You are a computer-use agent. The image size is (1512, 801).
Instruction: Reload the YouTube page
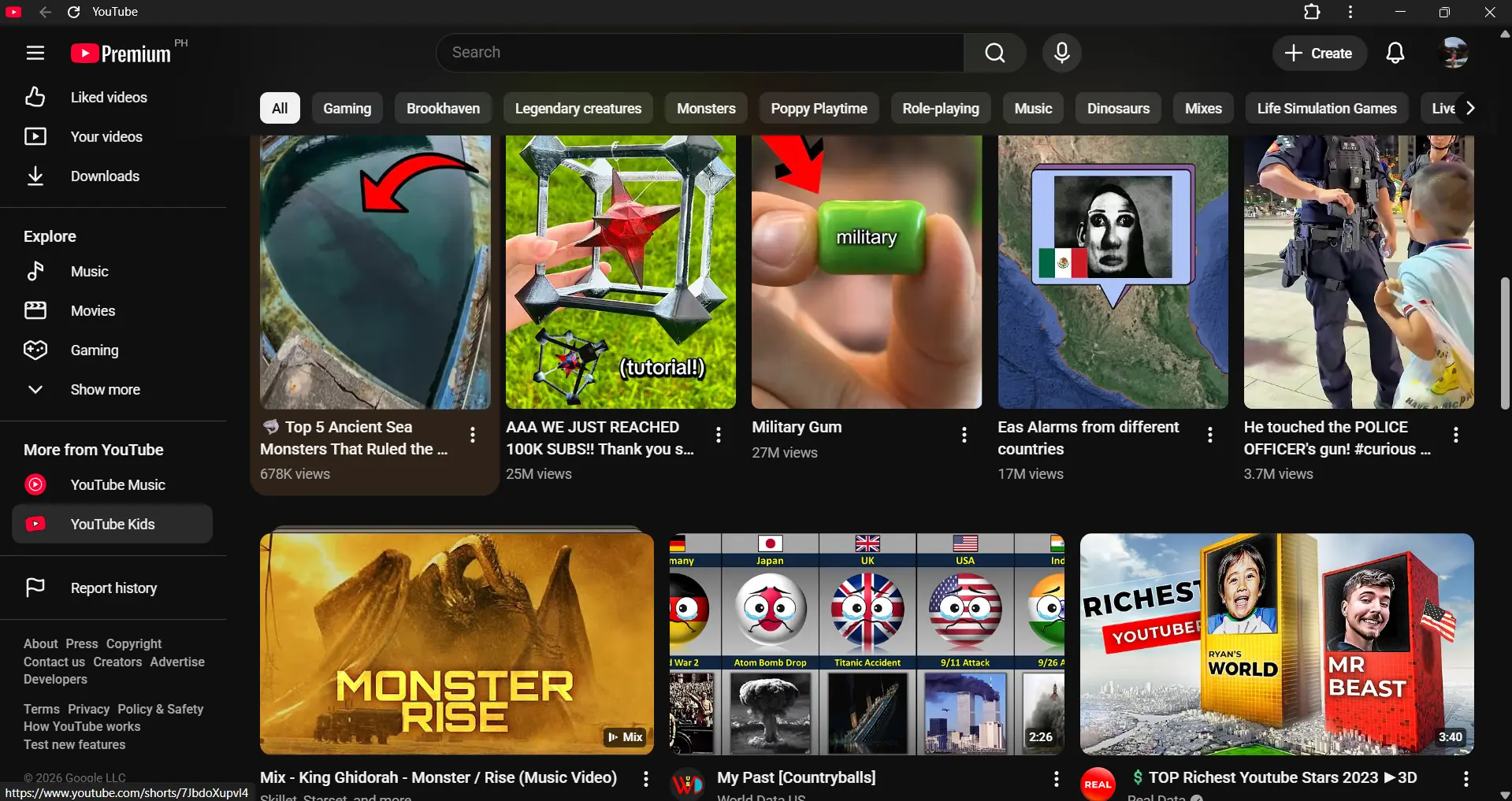[x=74, y=12]
